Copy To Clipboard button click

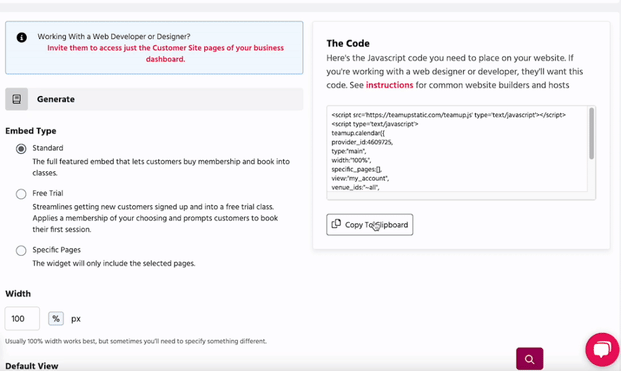point(370,225)
